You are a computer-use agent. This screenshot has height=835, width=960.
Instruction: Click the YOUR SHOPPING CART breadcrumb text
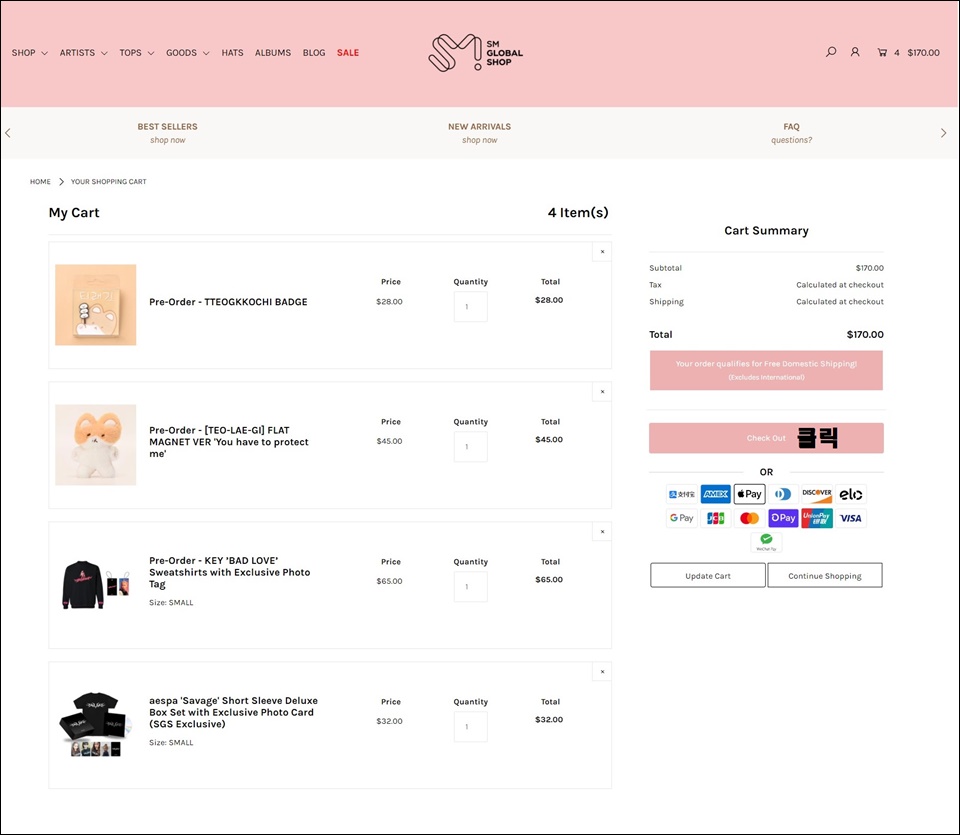pyautogui.click(x=108, y=182)
